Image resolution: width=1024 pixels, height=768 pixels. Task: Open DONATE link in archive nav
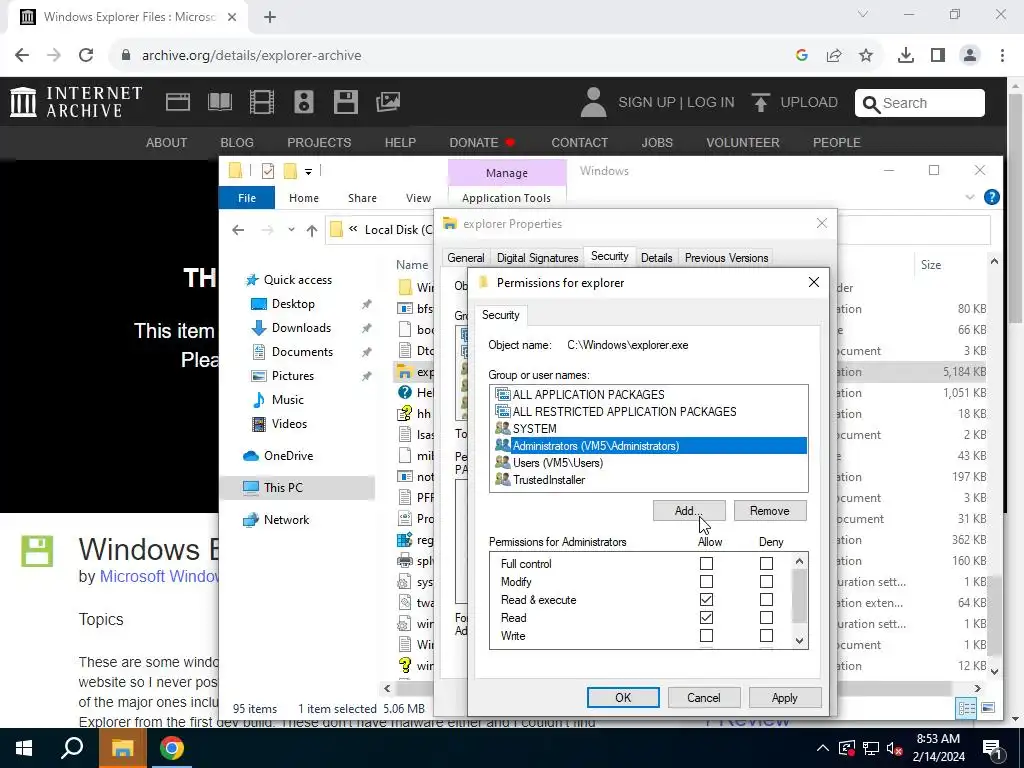[x=482, y=142]
